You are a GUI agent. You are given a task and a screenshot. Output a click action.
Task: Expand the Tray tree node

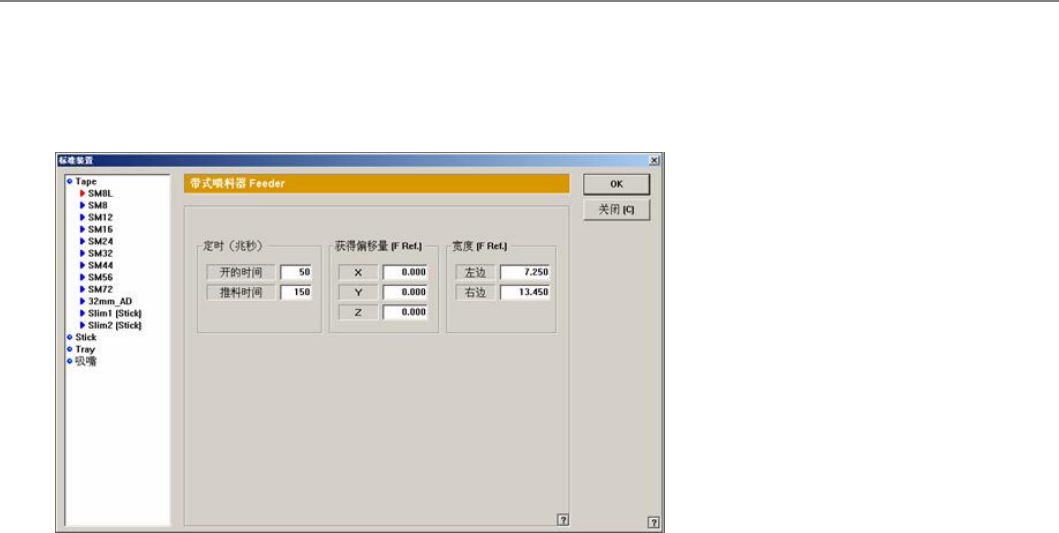(x=69, y=349)
